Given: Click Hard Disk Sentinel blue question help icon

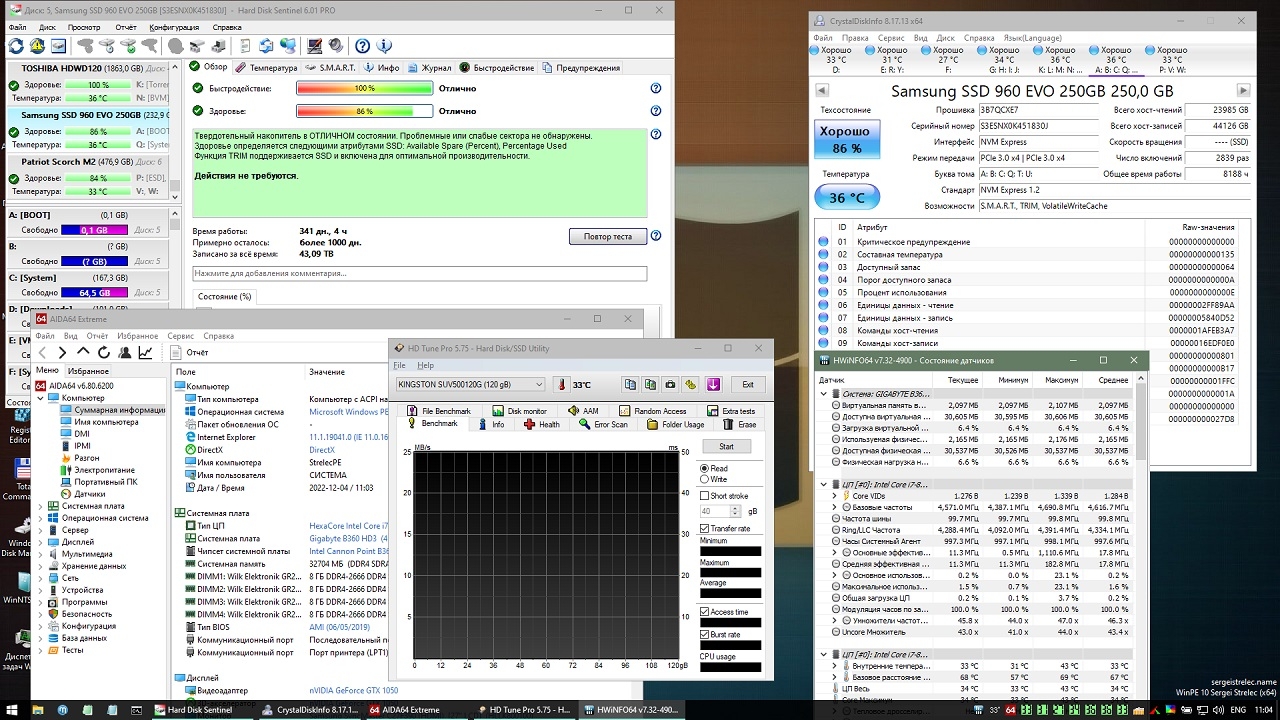Looking at the screenshot, I should point(362,46).
